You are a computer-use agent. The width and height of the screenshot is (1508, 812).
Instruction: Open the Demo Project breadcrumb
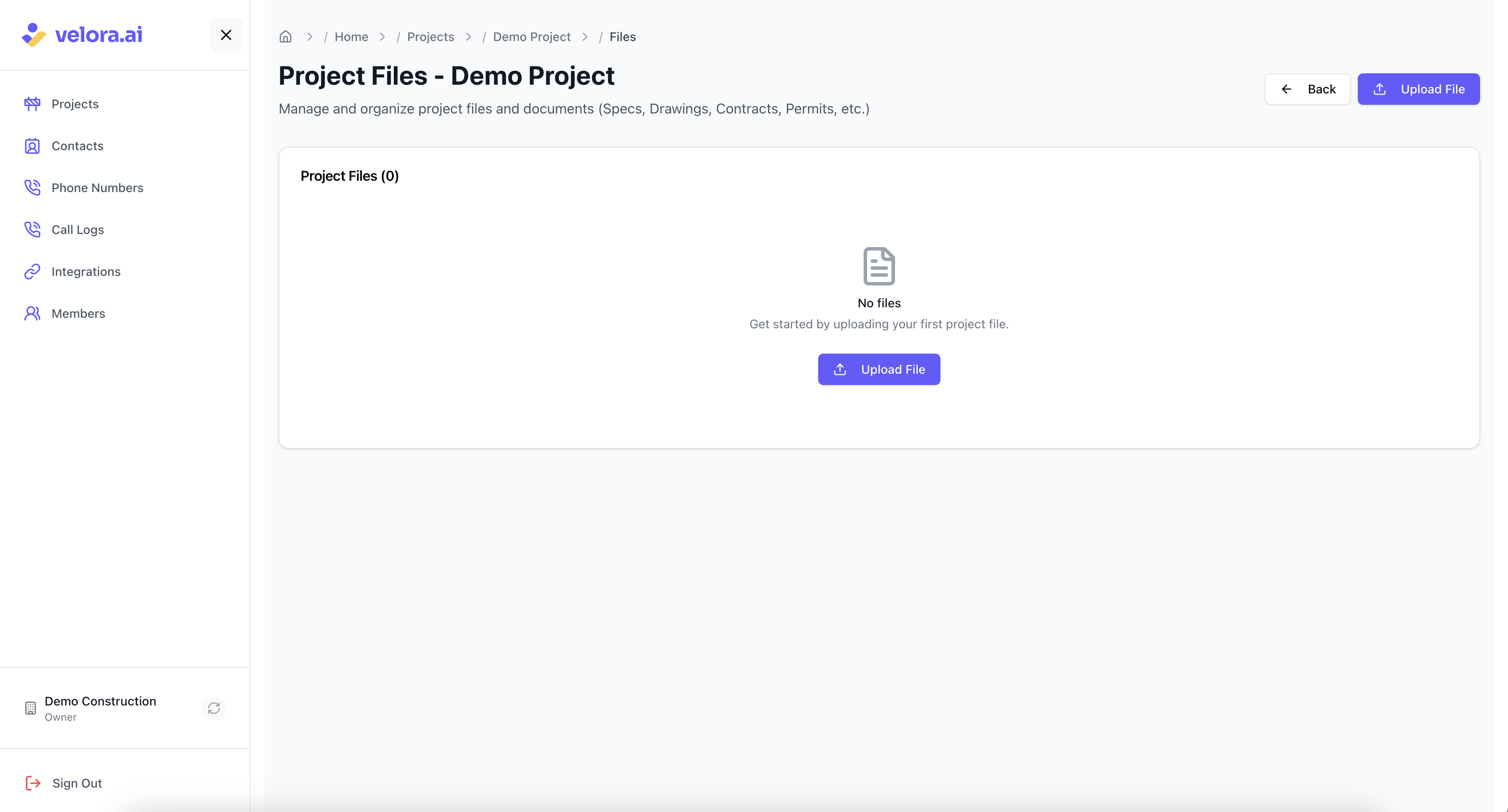click(x=531, y=37)
